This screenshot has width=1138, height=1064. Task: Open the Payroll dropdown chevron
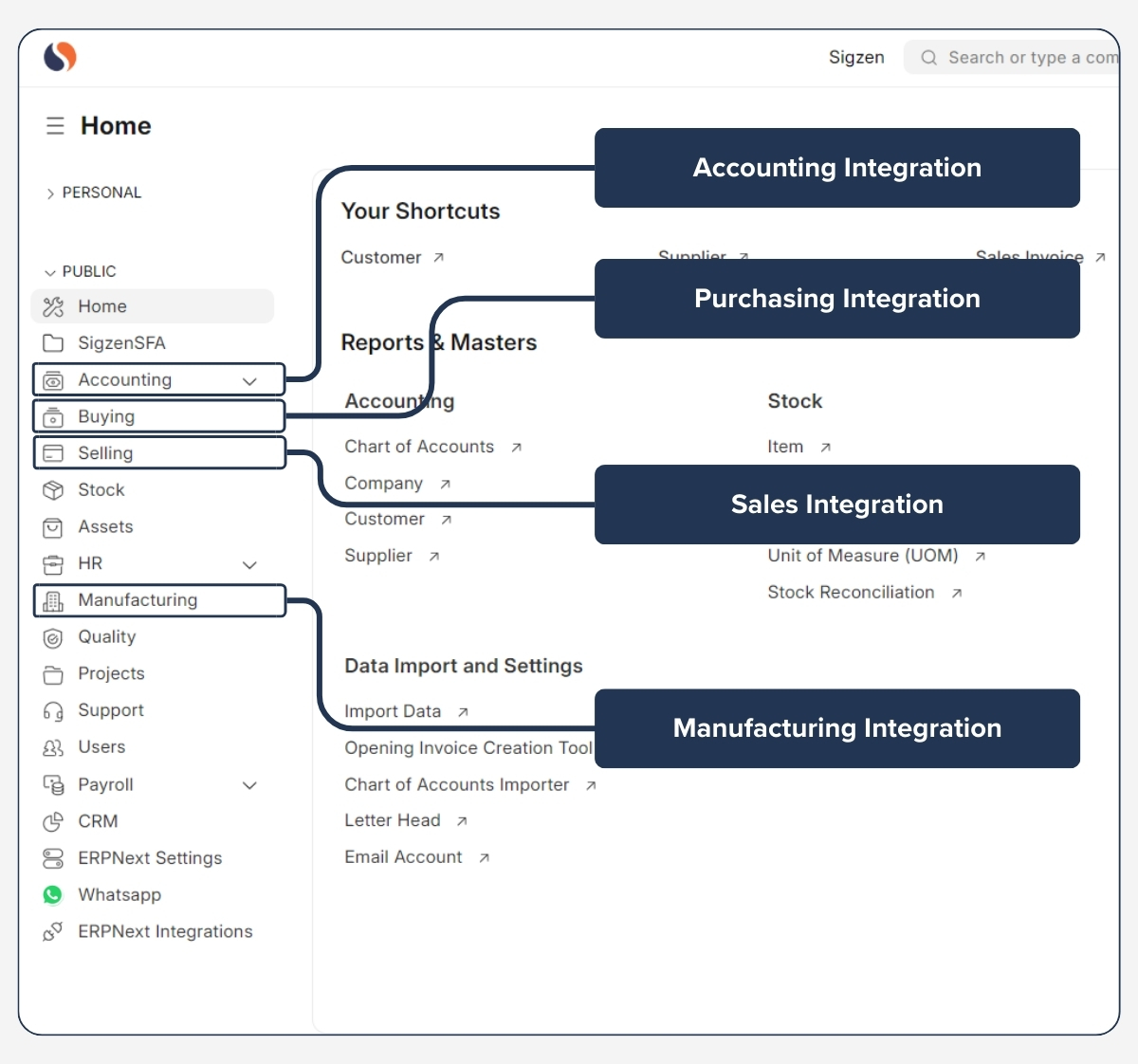249,784
